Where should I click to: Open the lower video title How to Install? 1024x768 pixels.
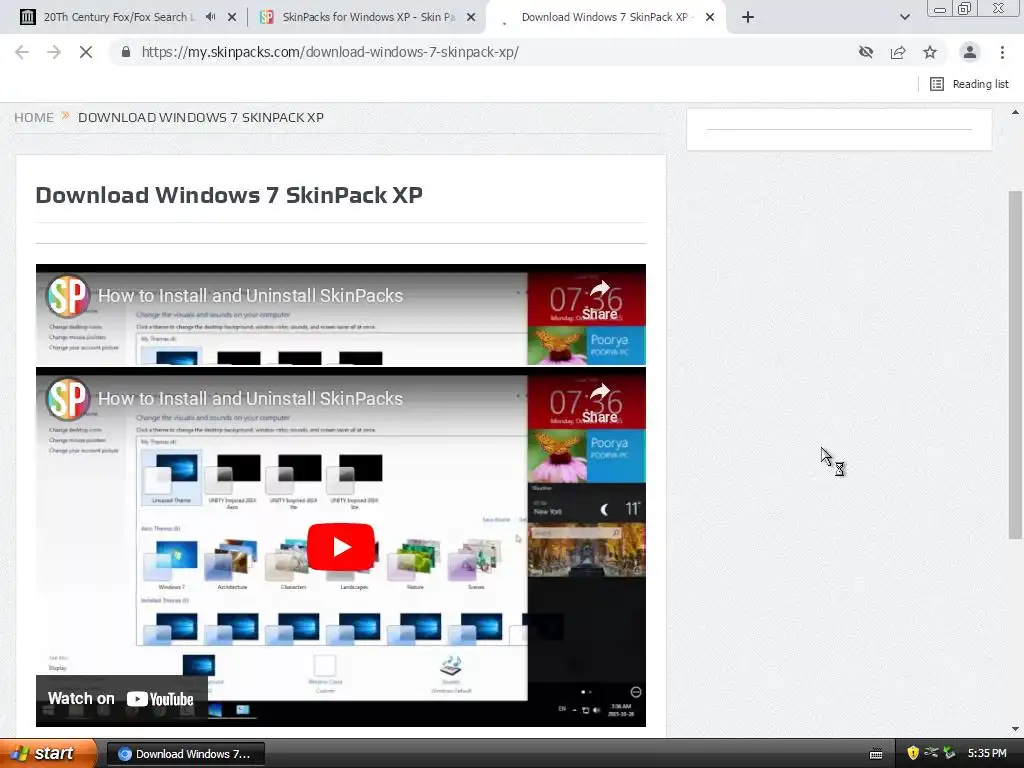(x=250, y=399)
